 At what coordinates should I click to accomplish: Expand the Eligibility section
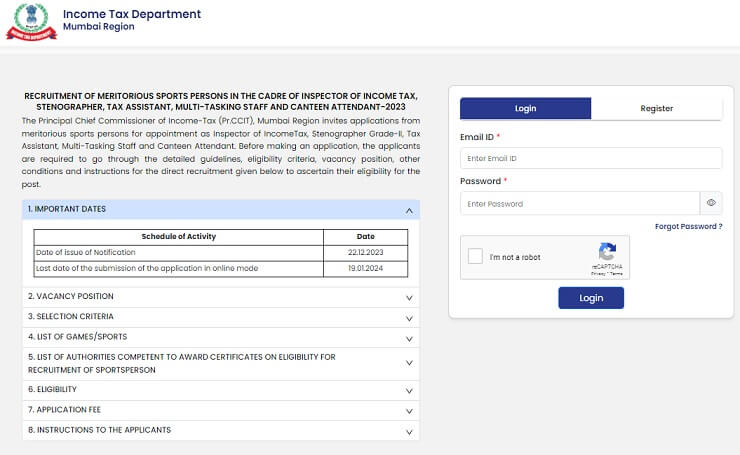coord(221,390)
